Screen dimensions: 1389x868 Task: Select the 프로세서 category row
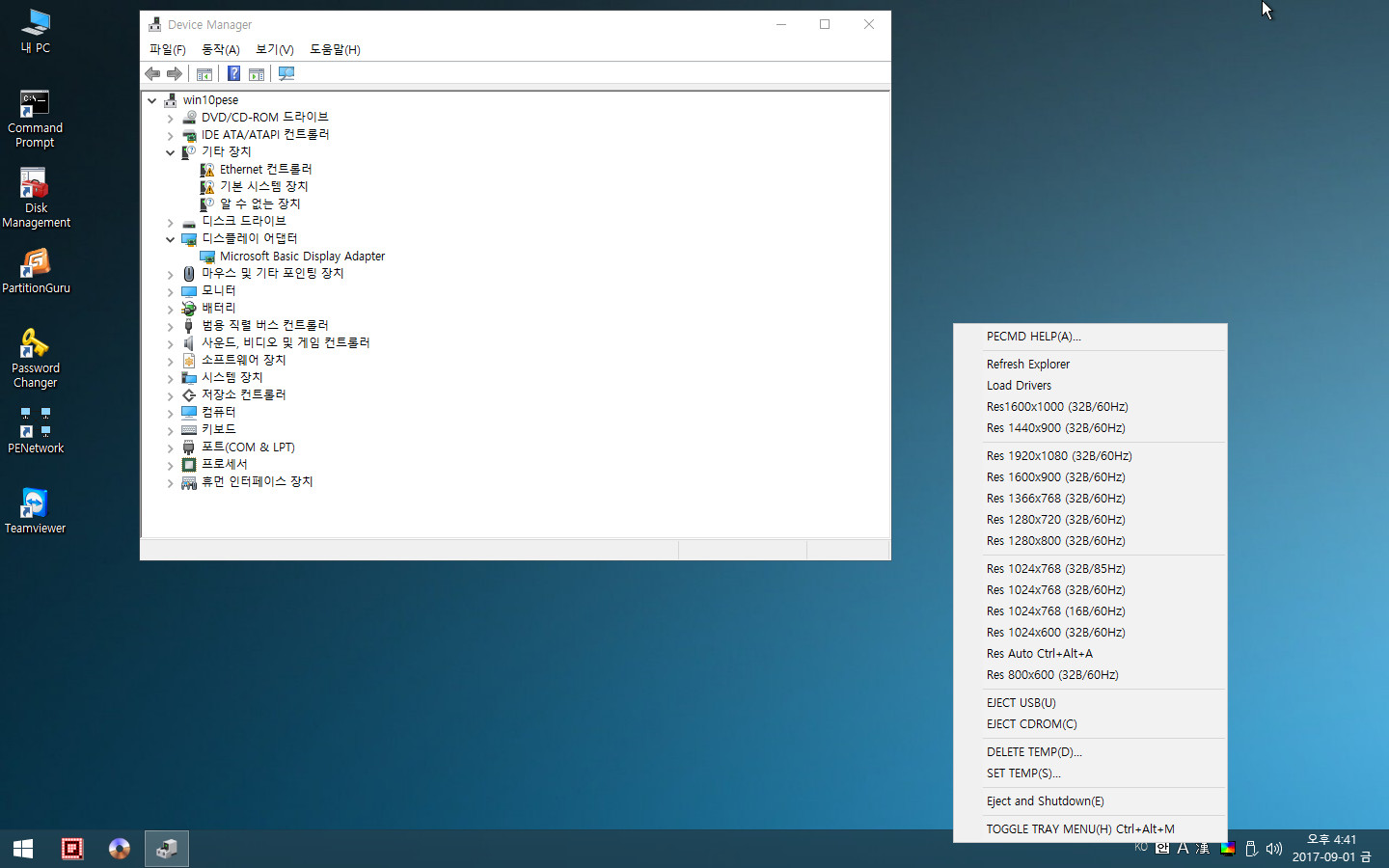[x=224, y=465]
